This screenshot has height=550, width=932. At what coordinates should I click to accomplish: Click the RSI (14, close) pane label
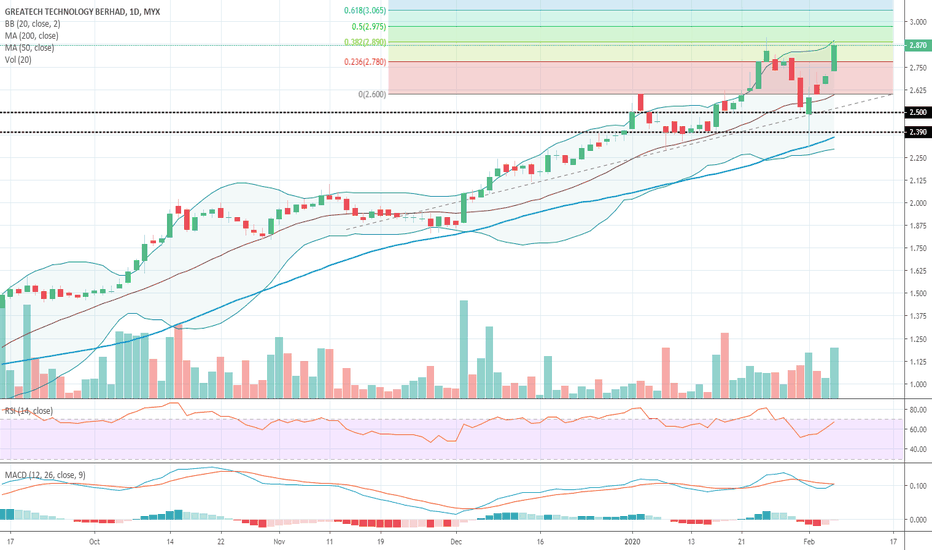coord(29,411)
